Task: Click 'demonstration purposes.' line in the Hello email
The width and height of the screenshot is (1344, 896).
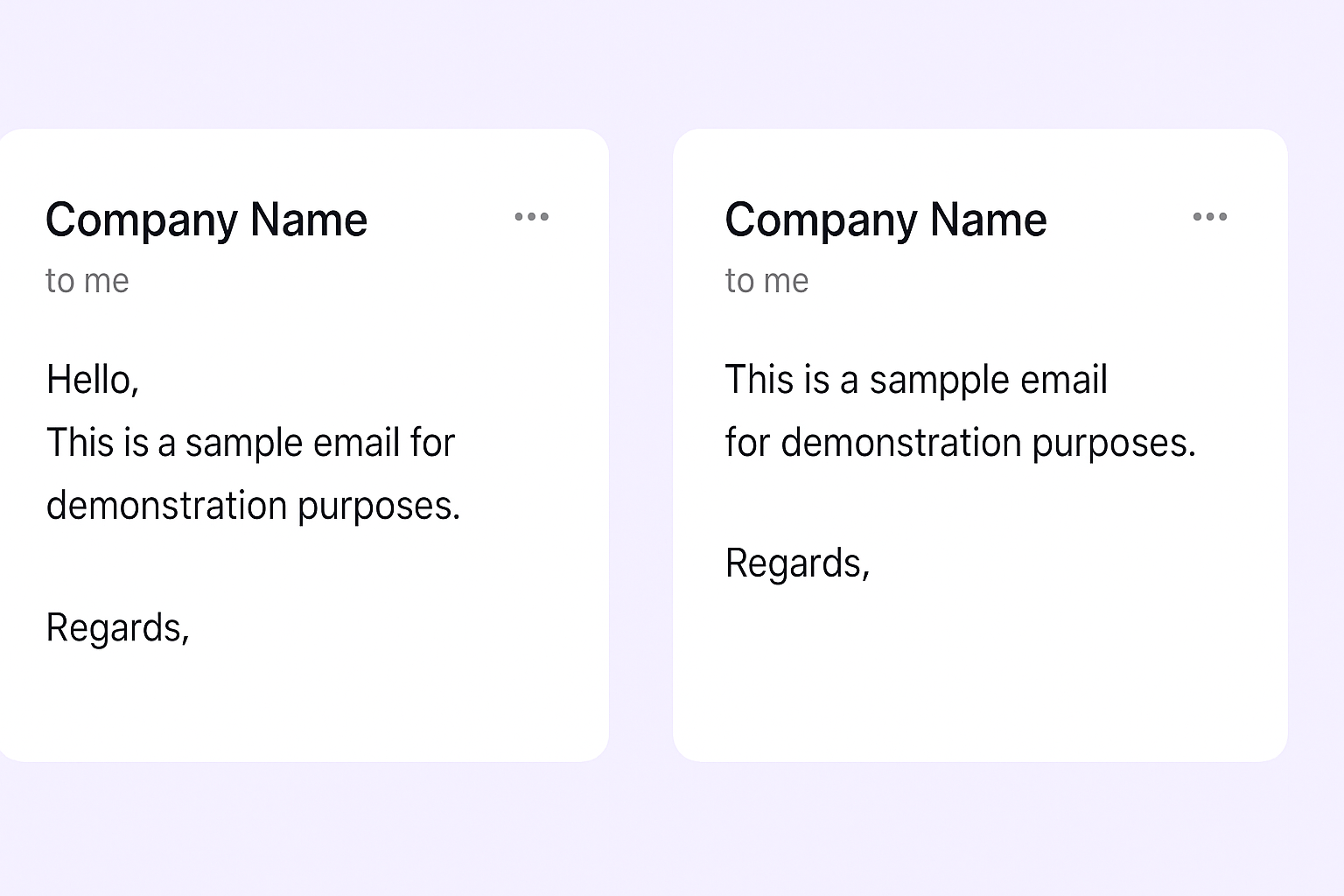Action: (x=253, y=506)
